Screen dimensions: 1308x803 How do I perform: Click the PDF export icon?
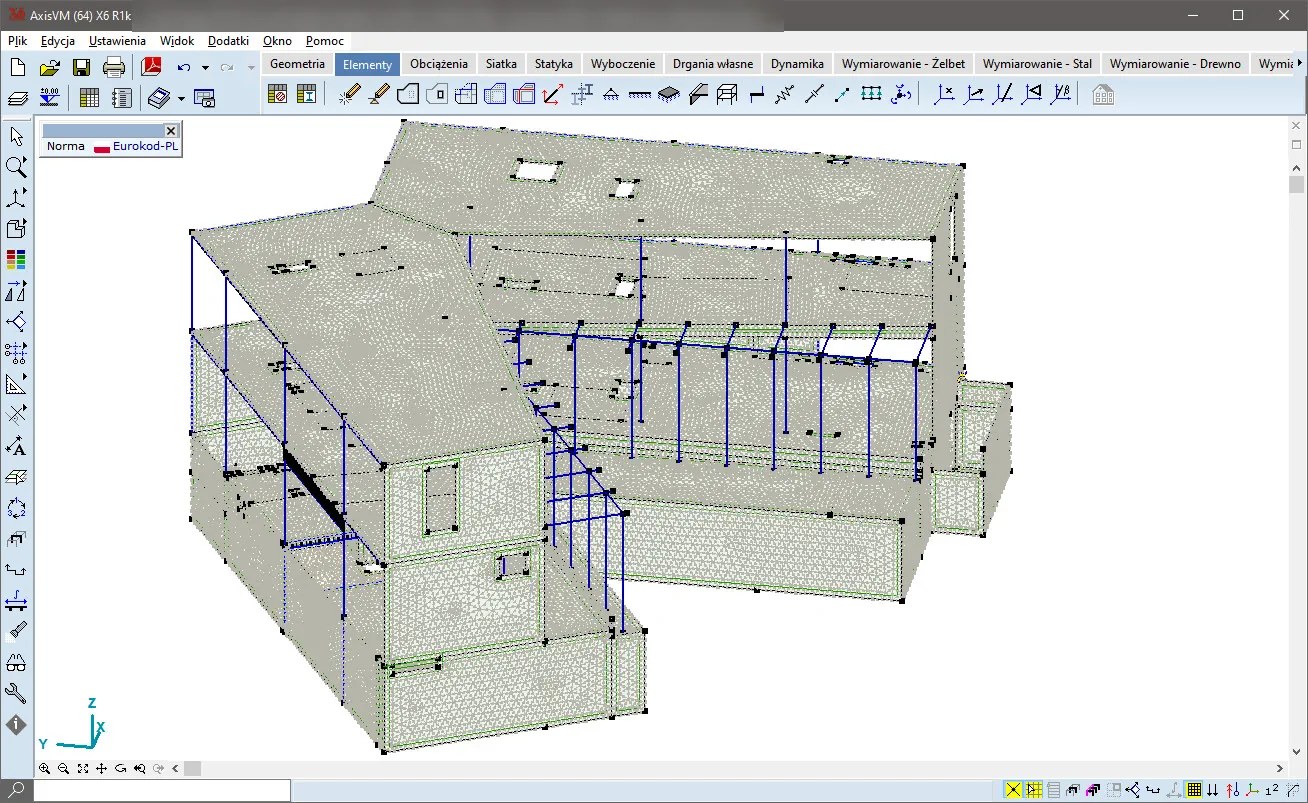151,68
